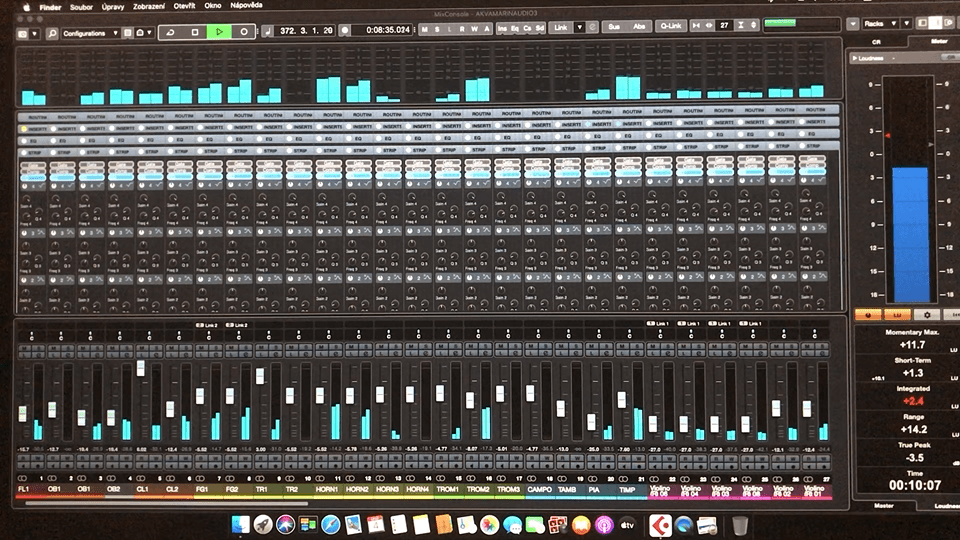
Task: Click the Q-Link button
Action: tap(668, 27)
